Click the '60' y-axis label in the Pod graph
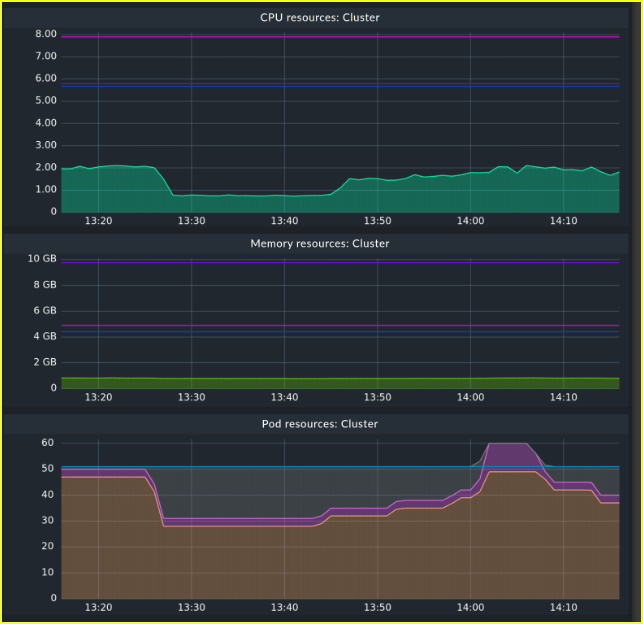The image size is (643, 624). (x=48, y=443)
